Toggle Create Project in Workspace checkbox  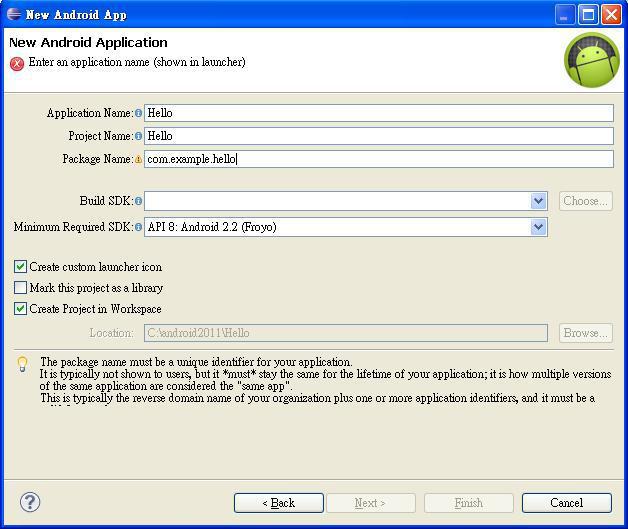click(x=21, y=309)
